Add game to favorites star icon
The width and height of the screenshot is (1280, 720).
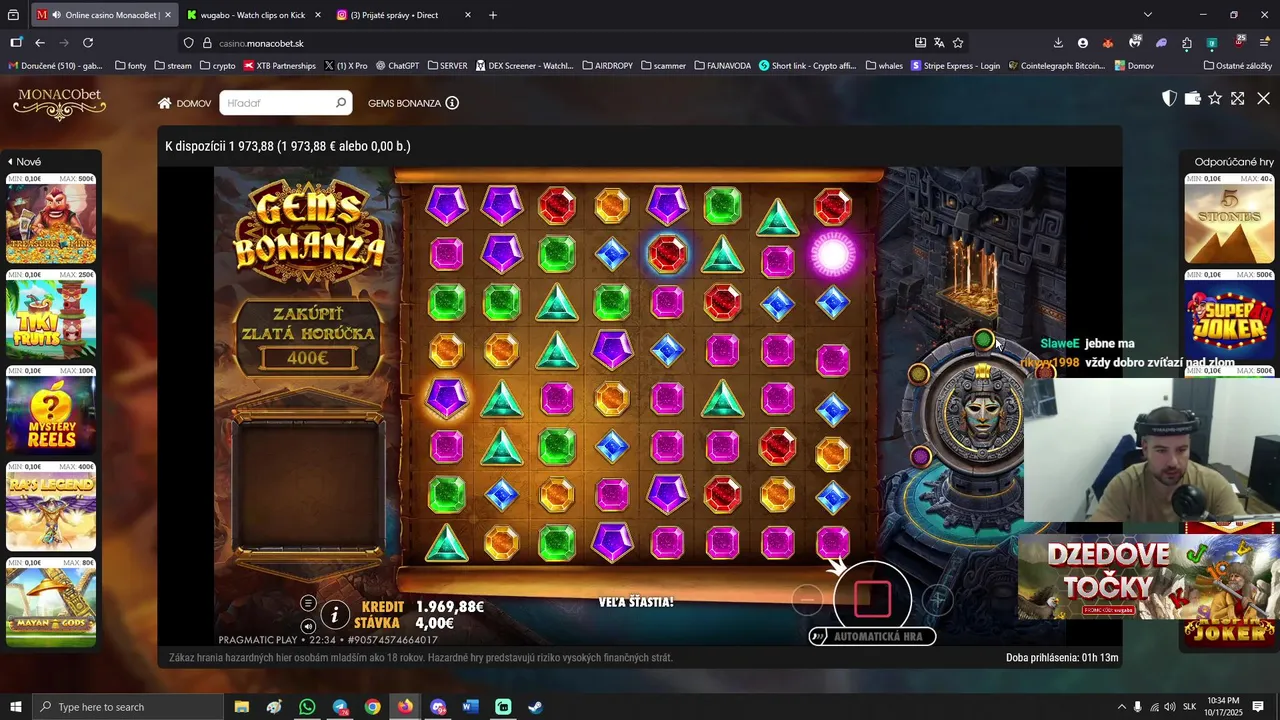point(1215,98)
